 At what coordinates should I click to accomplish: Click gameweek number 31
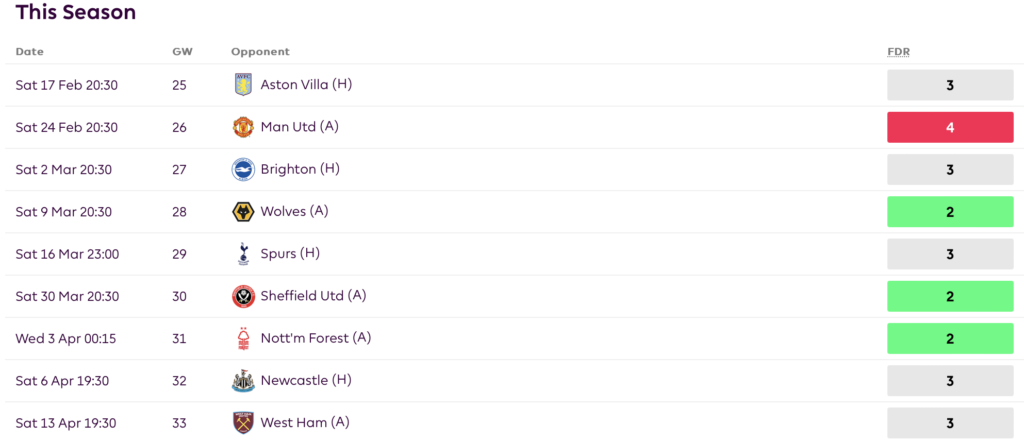[180, 338]
